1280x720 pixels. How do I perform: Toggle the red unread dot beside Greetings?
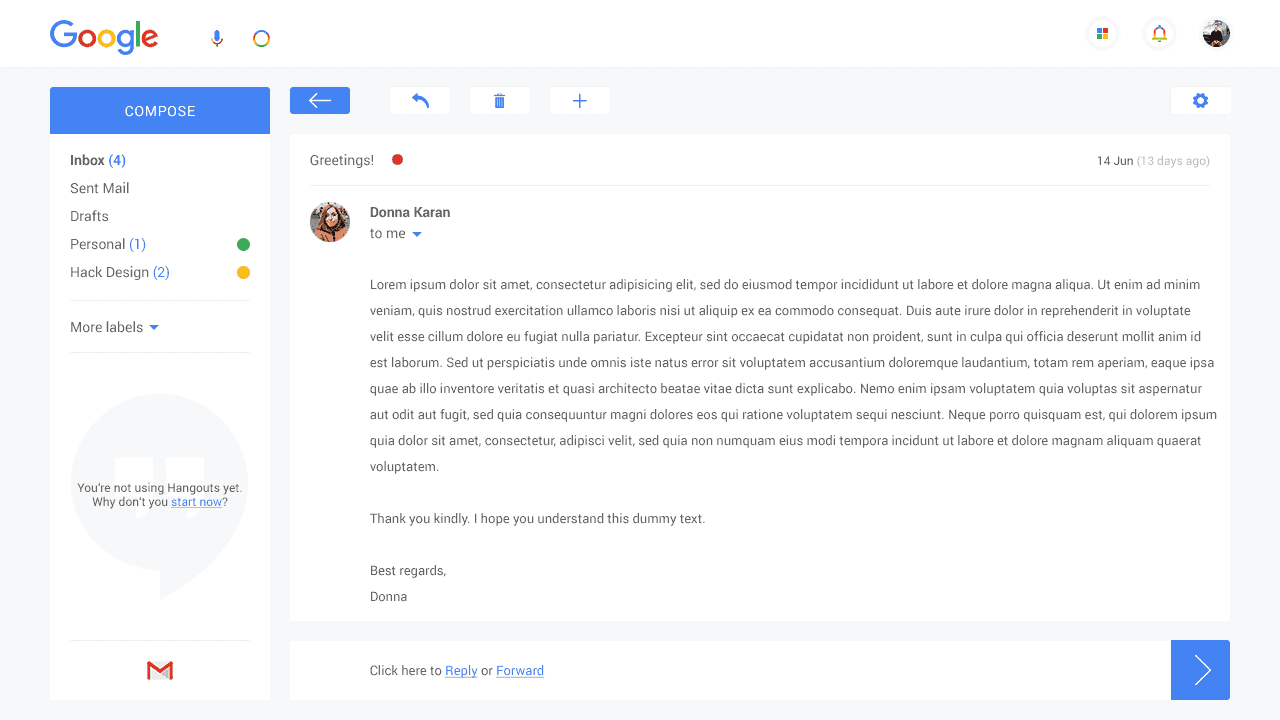click(397, 159)
